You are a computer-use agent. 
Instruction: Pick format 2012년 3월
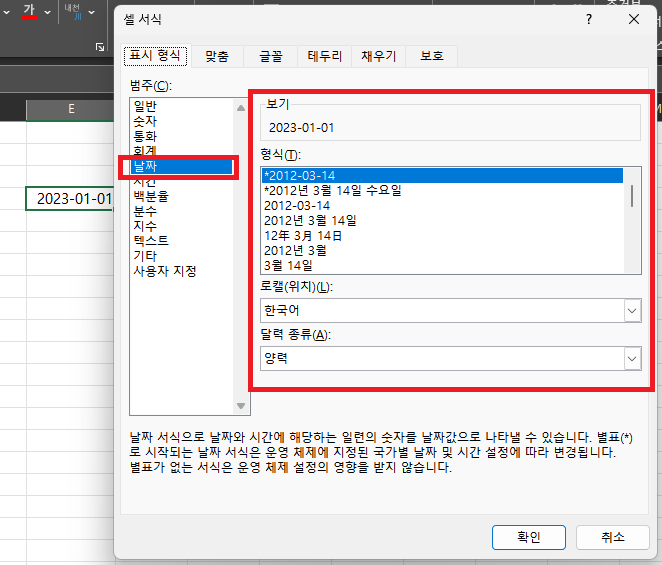click(x=442, y=251)
